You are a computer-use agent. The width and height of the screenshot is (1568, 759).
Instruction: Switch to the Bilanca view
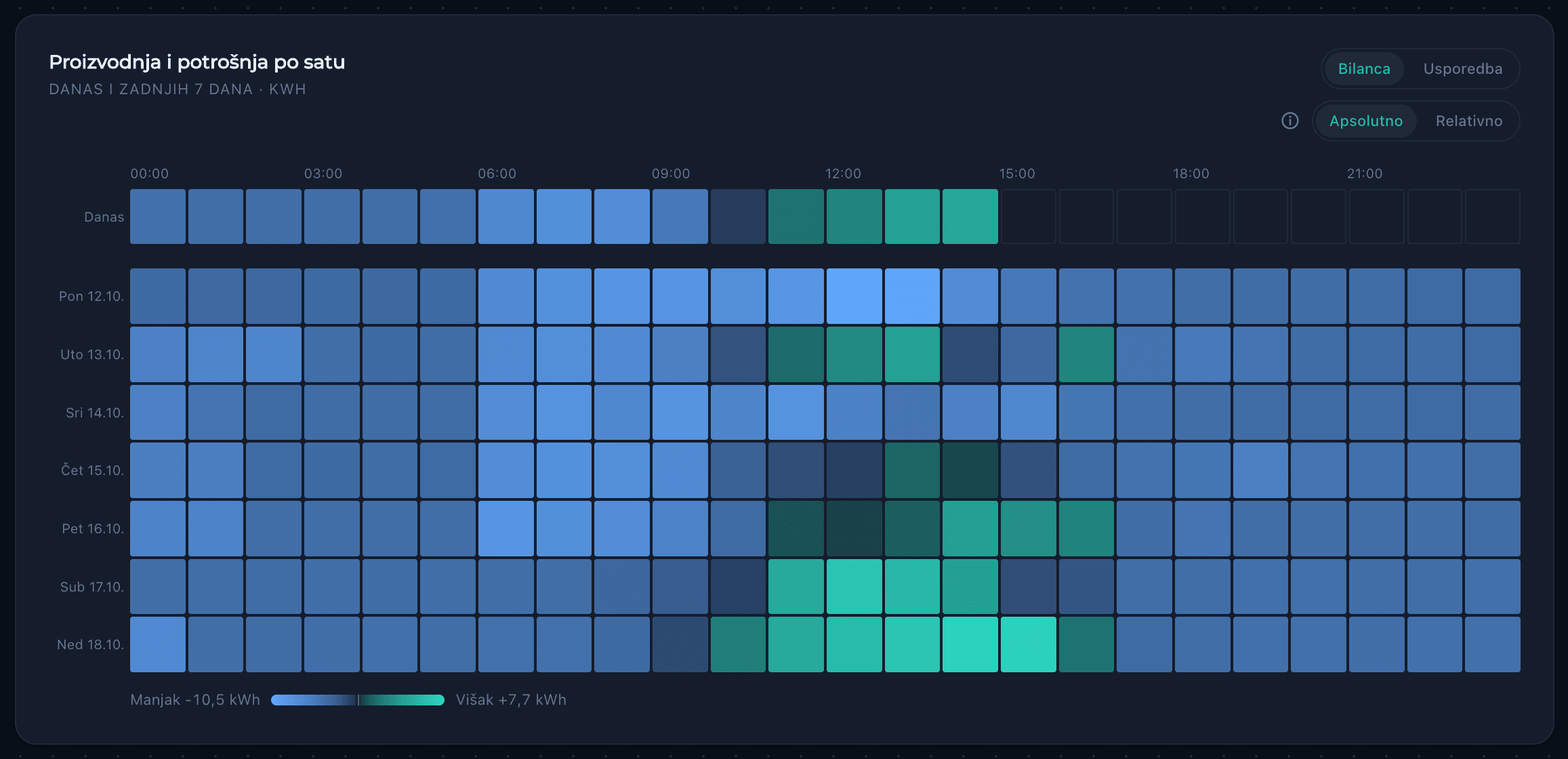1364,68
